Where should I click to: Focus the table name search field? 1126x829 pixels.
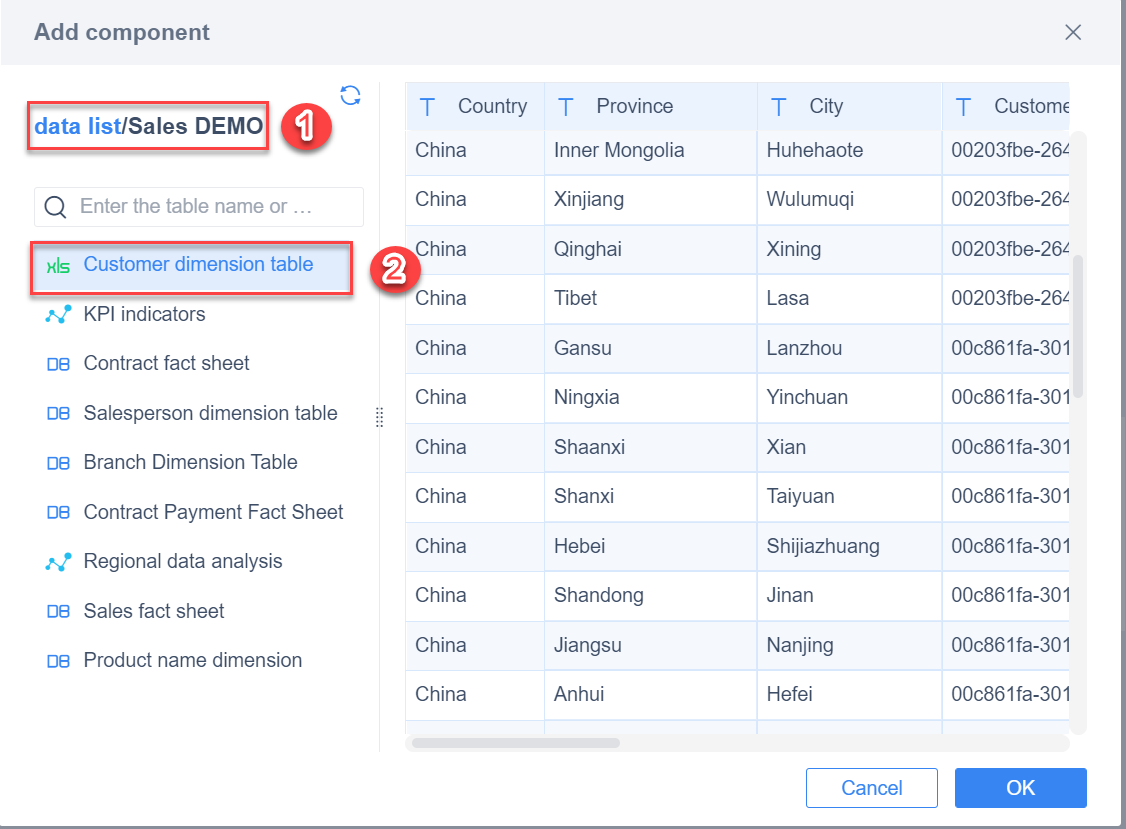click(199, 207)
